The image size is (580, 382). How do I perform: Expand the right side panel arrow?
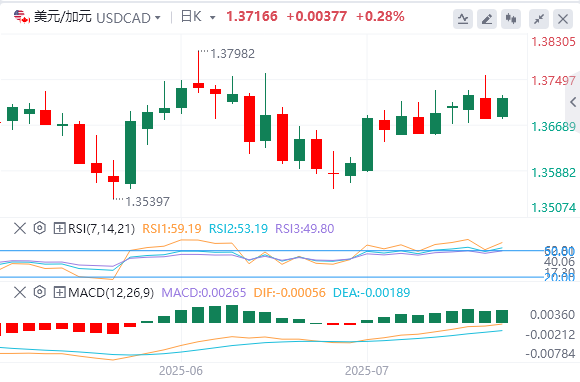pos(573,101)
